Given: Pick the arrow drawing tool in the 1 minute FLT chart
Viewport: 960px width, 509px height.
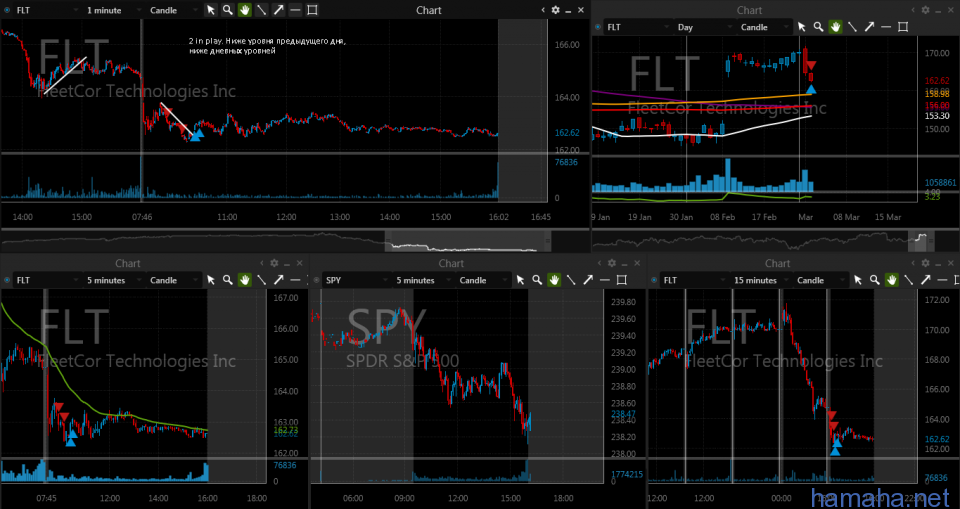Looking at the screenshot, I should [x=279, y=10].
